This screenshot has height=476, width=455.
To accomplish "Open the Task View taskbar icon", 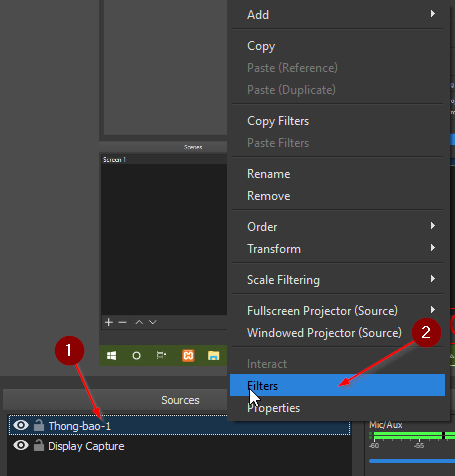I will click(x=161, y=355).
